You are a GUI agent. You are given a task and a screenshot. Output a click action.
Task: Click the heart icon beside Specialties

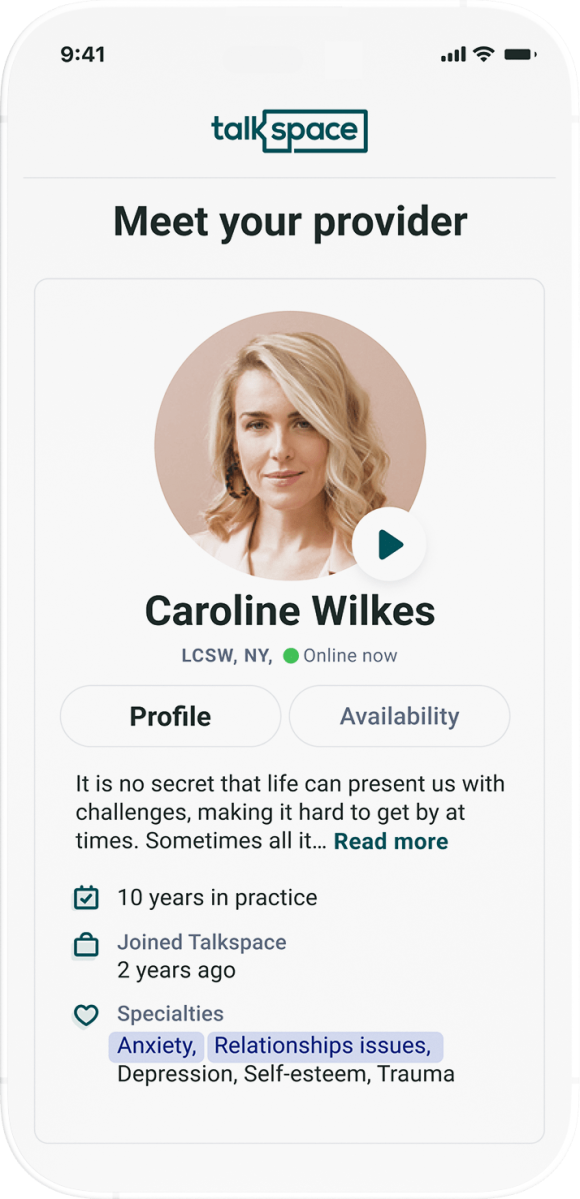[86, 1015]
